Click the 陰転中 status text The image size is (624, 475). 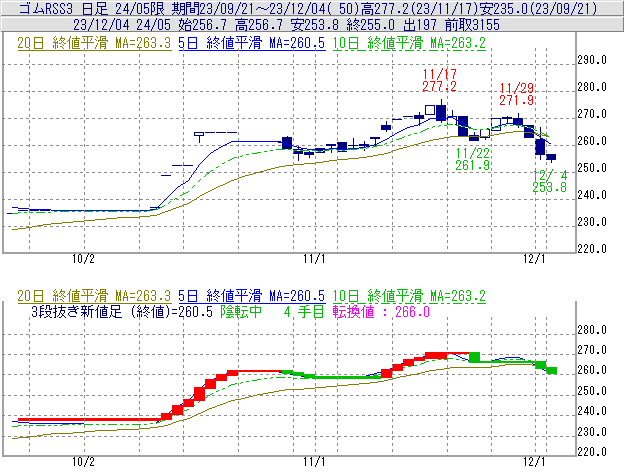pyautogui.click(x=241, y=311)
